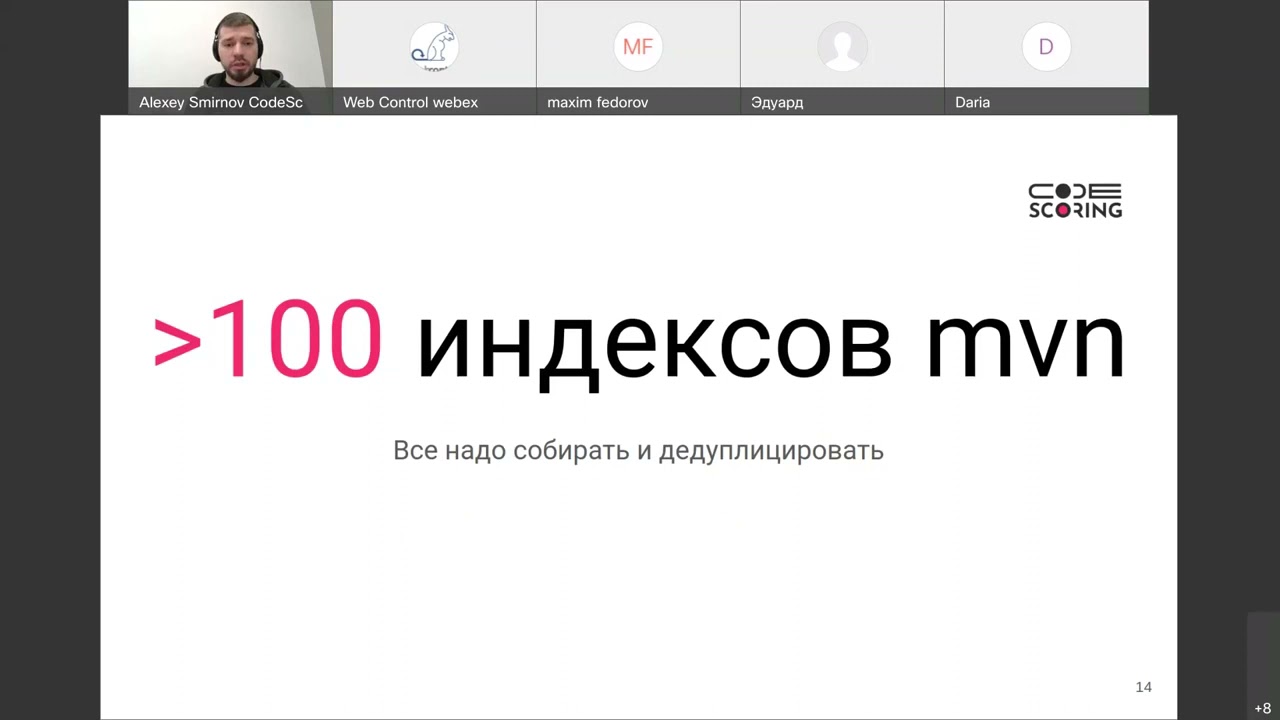Select Alexey Smirnov's video thumbnail
This screenshot has height=720, width=1280.
230,57
